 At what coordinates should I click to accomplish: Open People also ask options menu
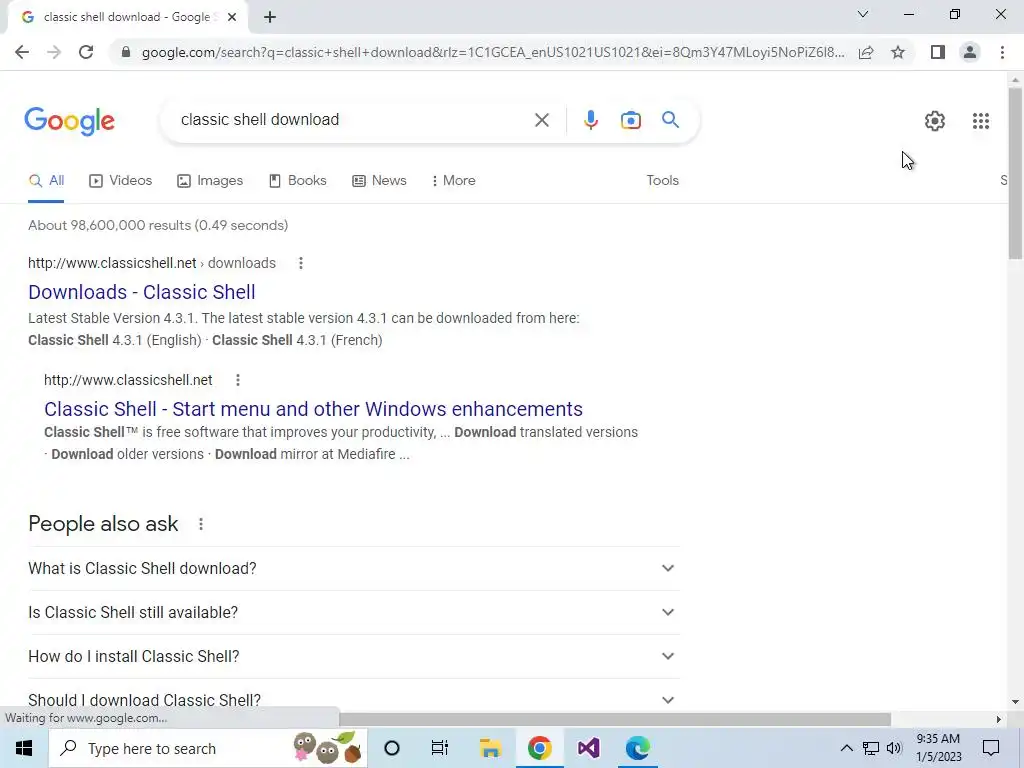point(201,524)
